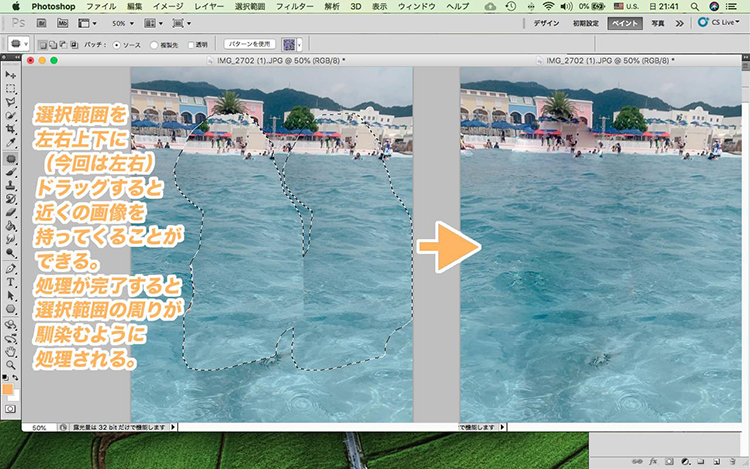This screenshot has width=750, height=469.
Task: Switch to the デザイン workspace
Action: click(547, 23)
